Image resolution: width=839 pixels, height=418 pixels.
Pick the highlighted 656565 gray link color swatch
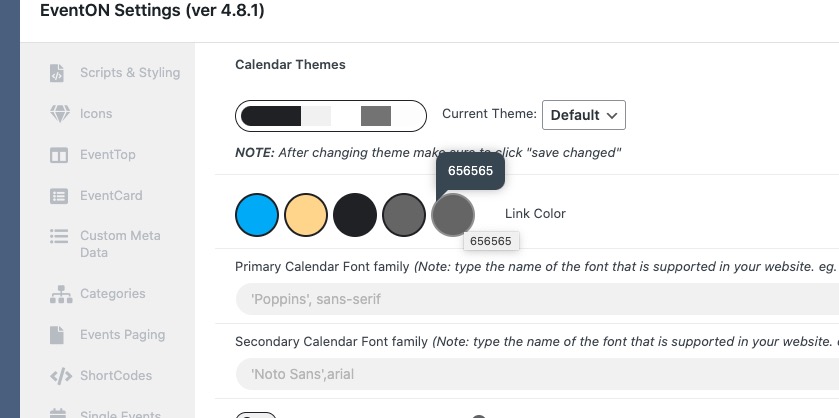click(453, 215)
